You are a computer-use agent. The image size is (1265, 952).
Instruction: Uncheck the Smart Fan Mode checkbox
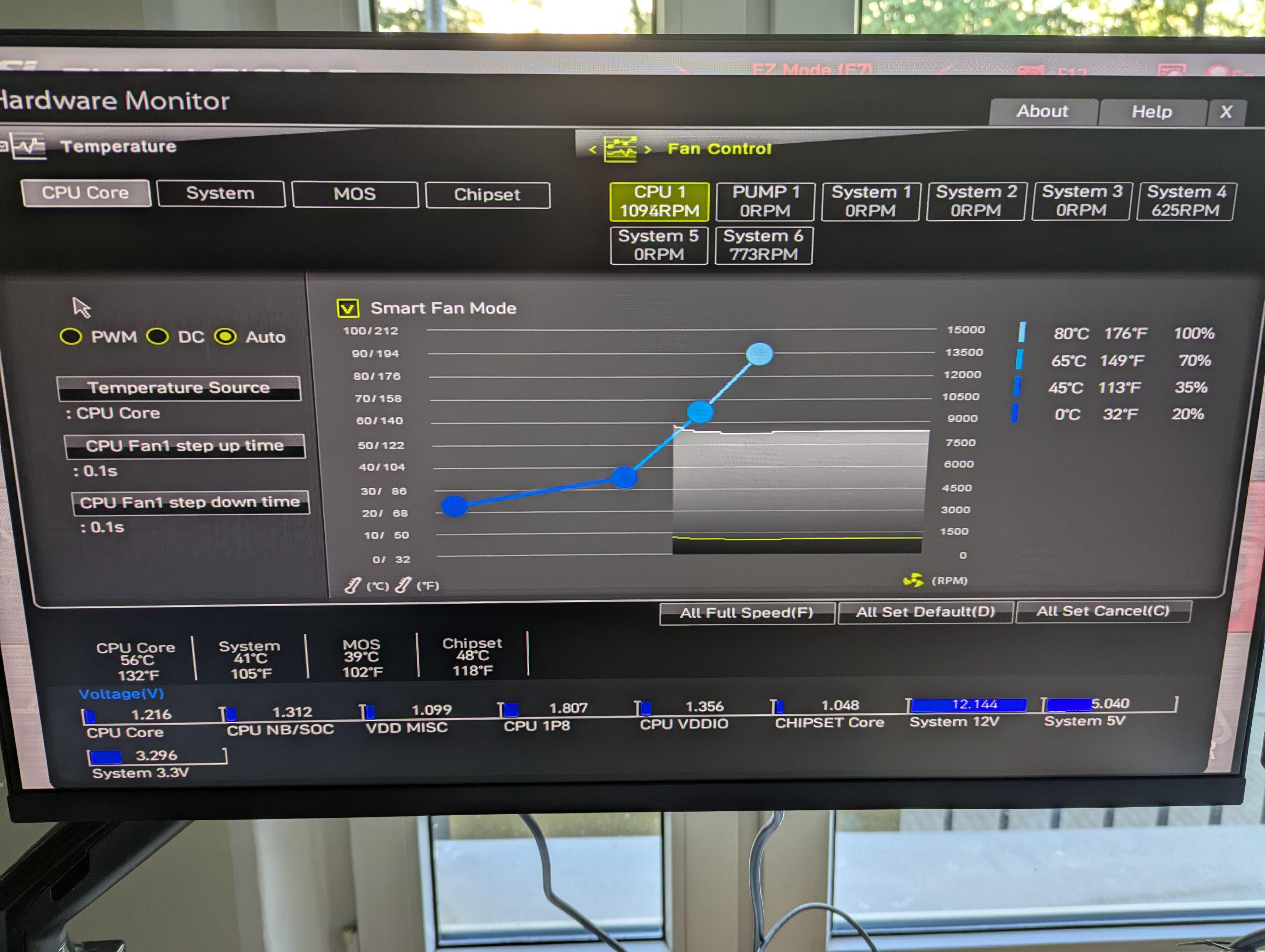pyautogui.click(x=348, y=309)
